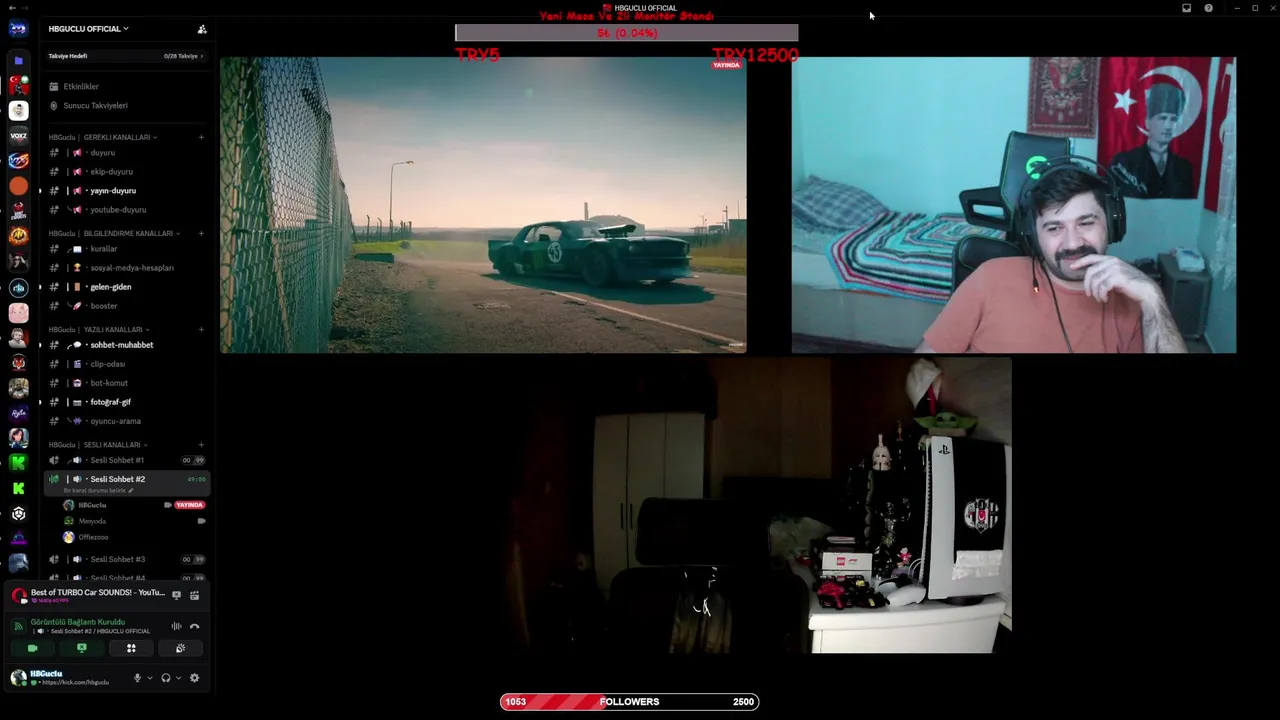Toggle screen sharing button
Viewport: 1280px width, 720px height.
[82, 648]
